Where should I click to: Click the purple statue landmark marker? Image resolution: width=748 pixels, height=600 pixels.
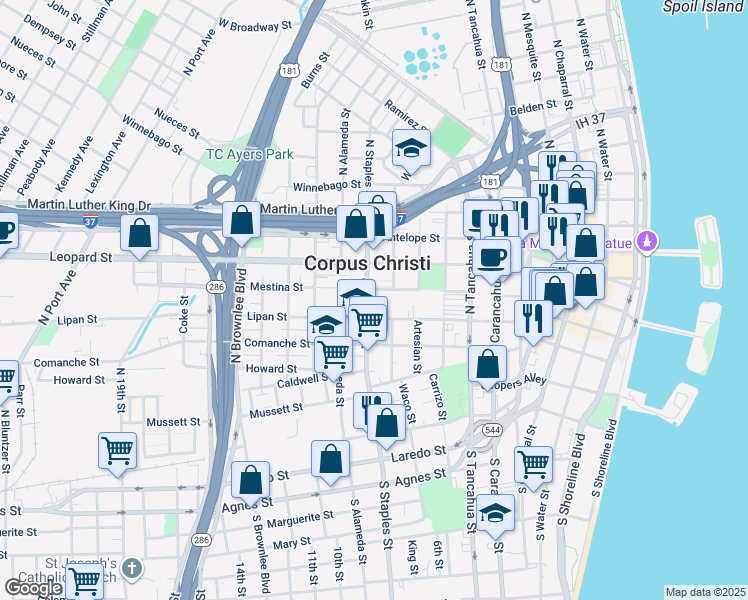[646, 242]
